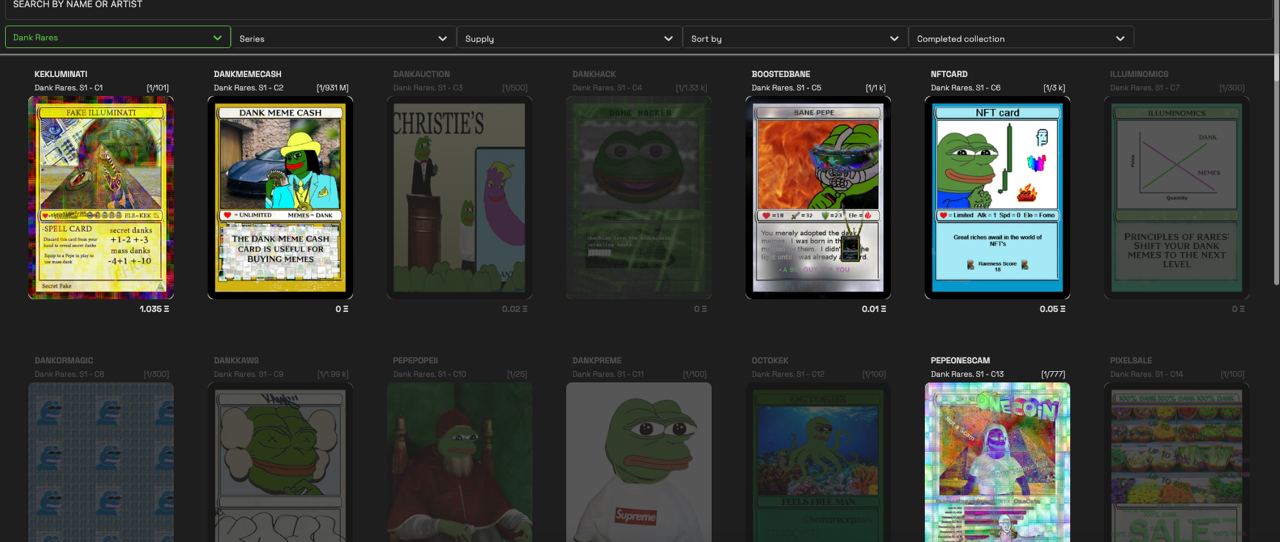Open the PEPEONESCAM card image
The height and width of the screenshot is (542, 1280).
point(997,462)
